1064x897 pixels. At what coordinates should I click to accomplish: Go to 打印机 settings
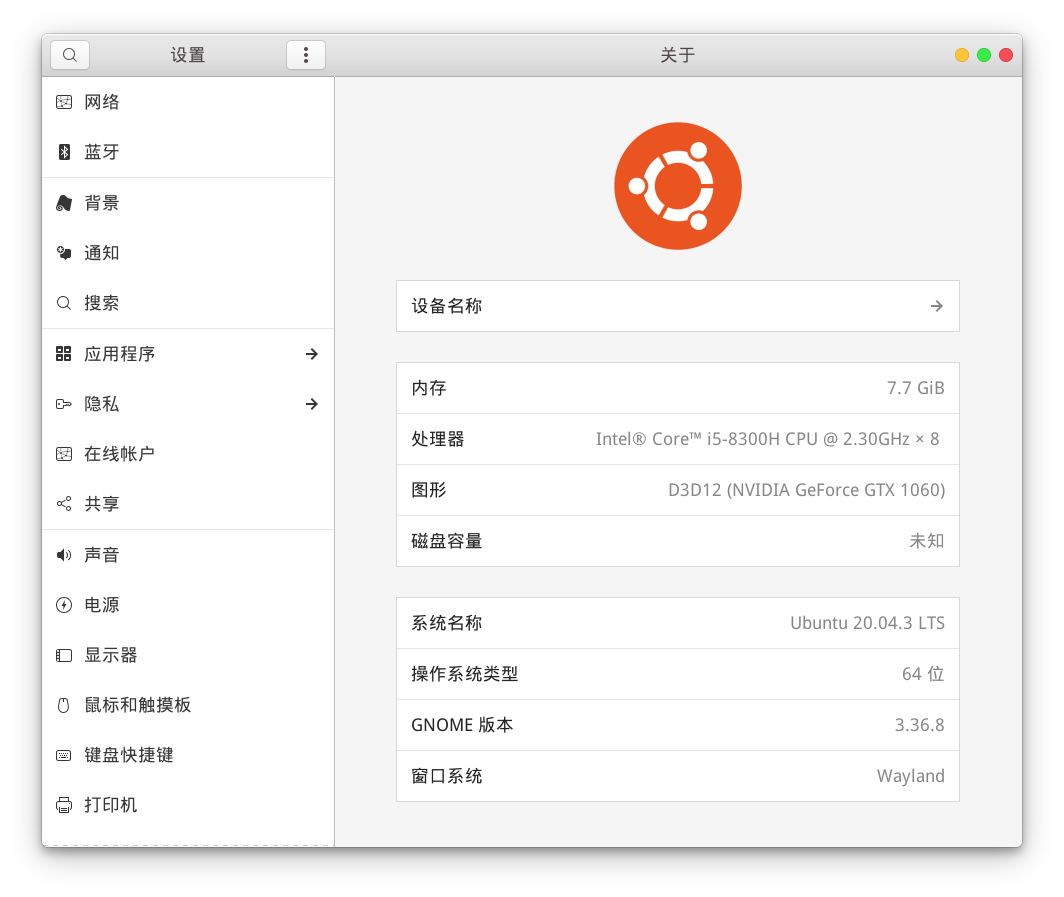coord(188,805)
